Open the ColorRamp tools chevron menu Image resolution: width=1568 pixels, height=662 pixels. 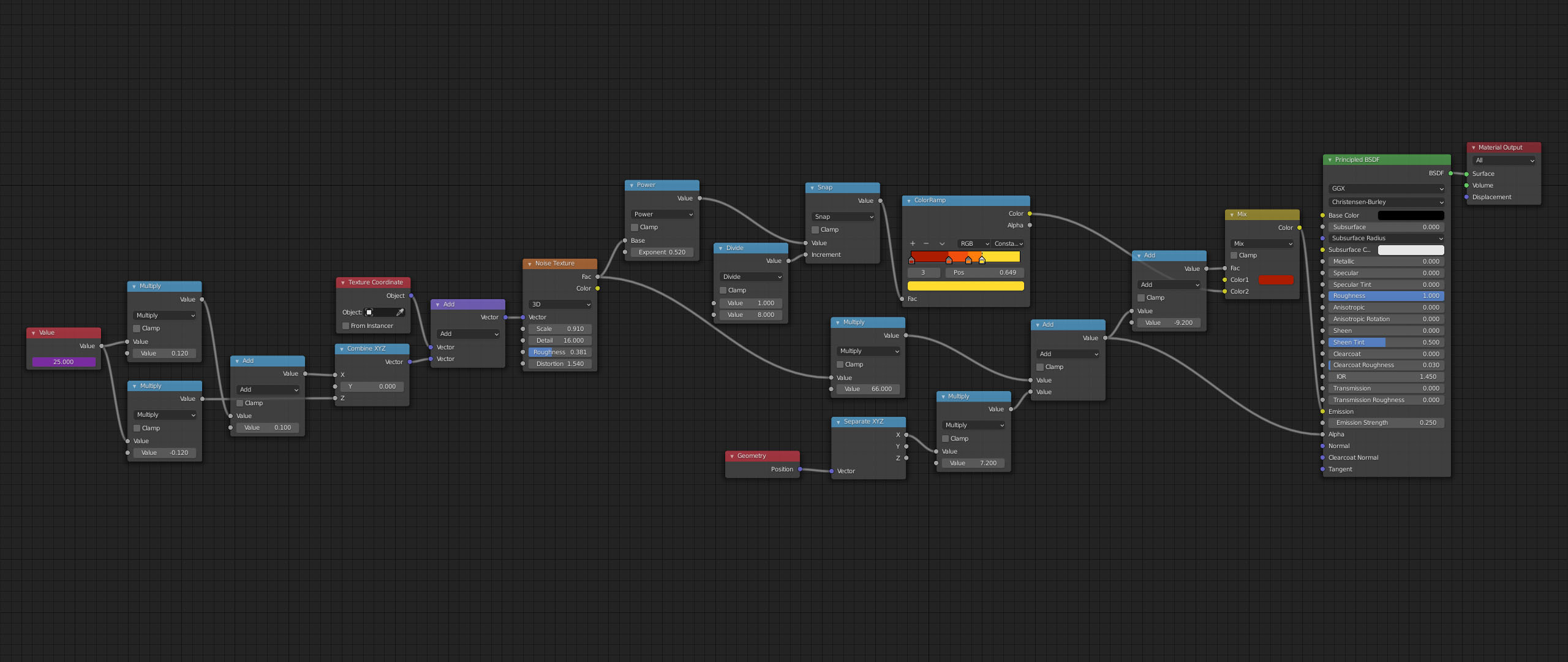tap(942, 243)
